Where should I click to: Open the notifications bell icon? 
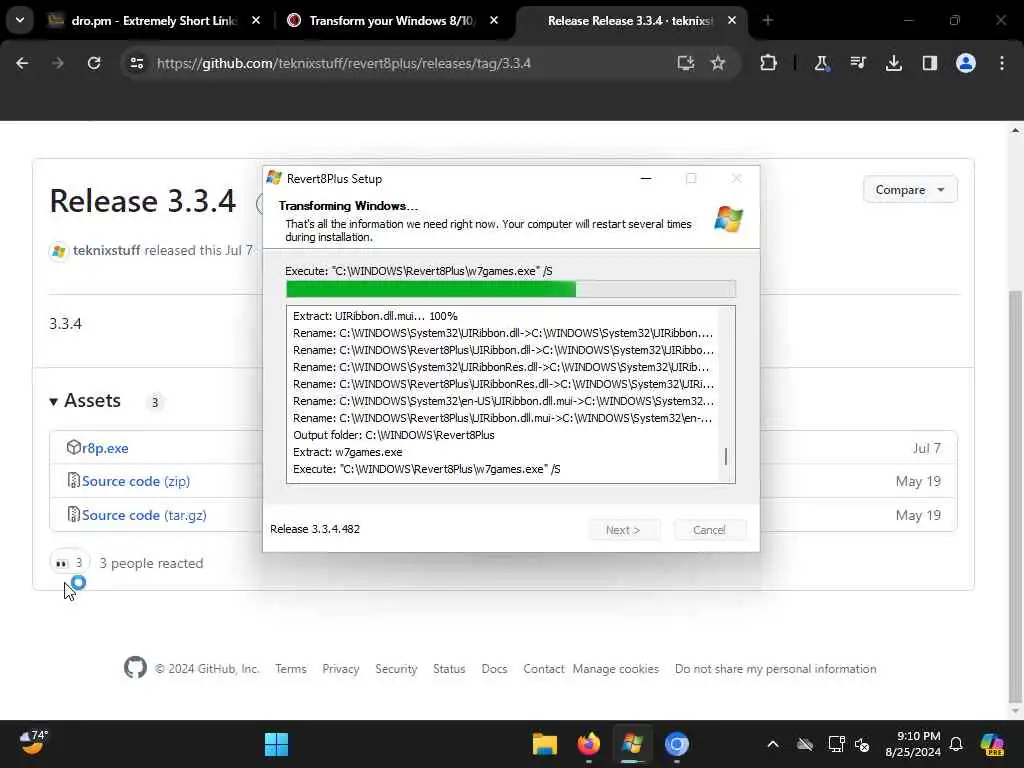956,744
